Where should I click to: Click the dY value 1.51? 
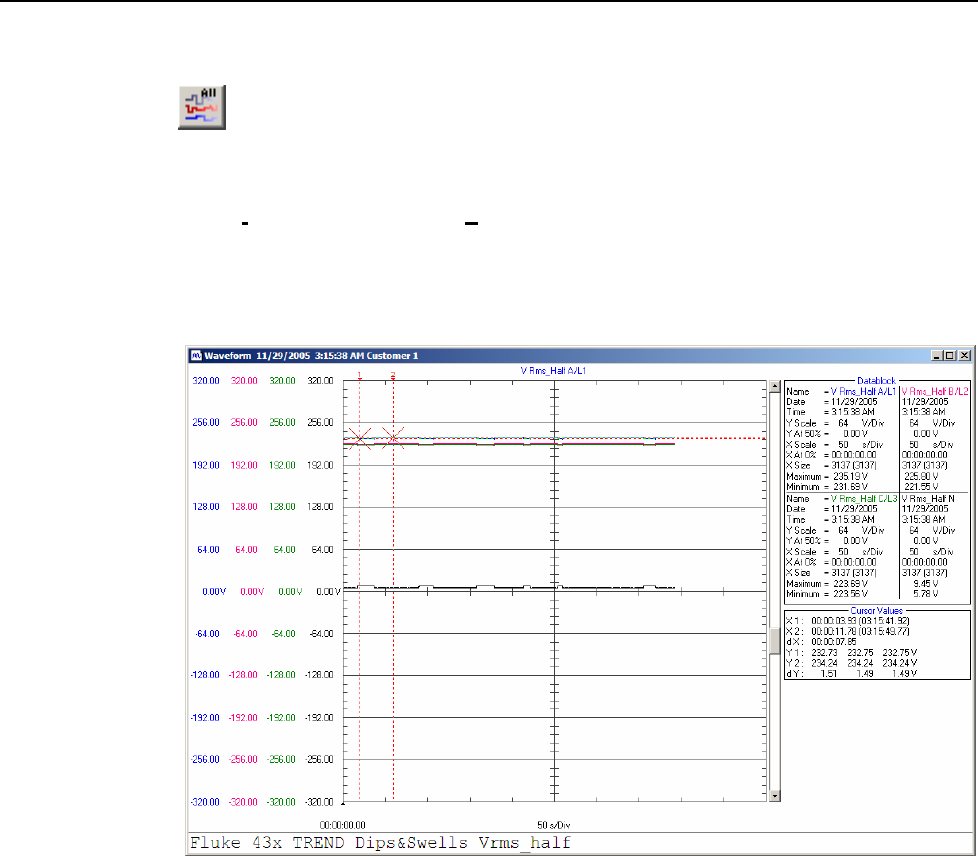pos(828,674)
